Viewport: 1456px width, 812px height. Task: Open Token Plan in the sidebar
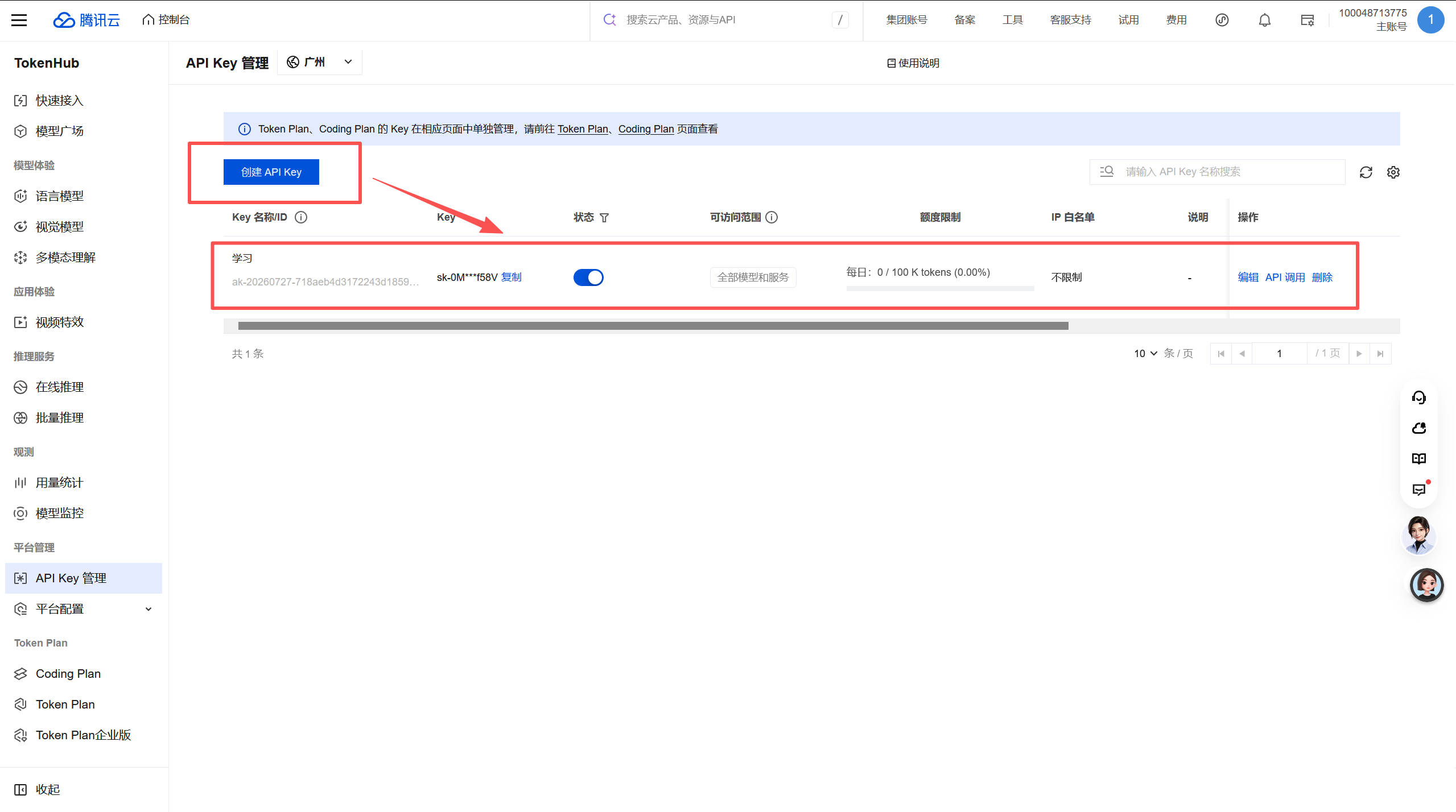[84, 705]
